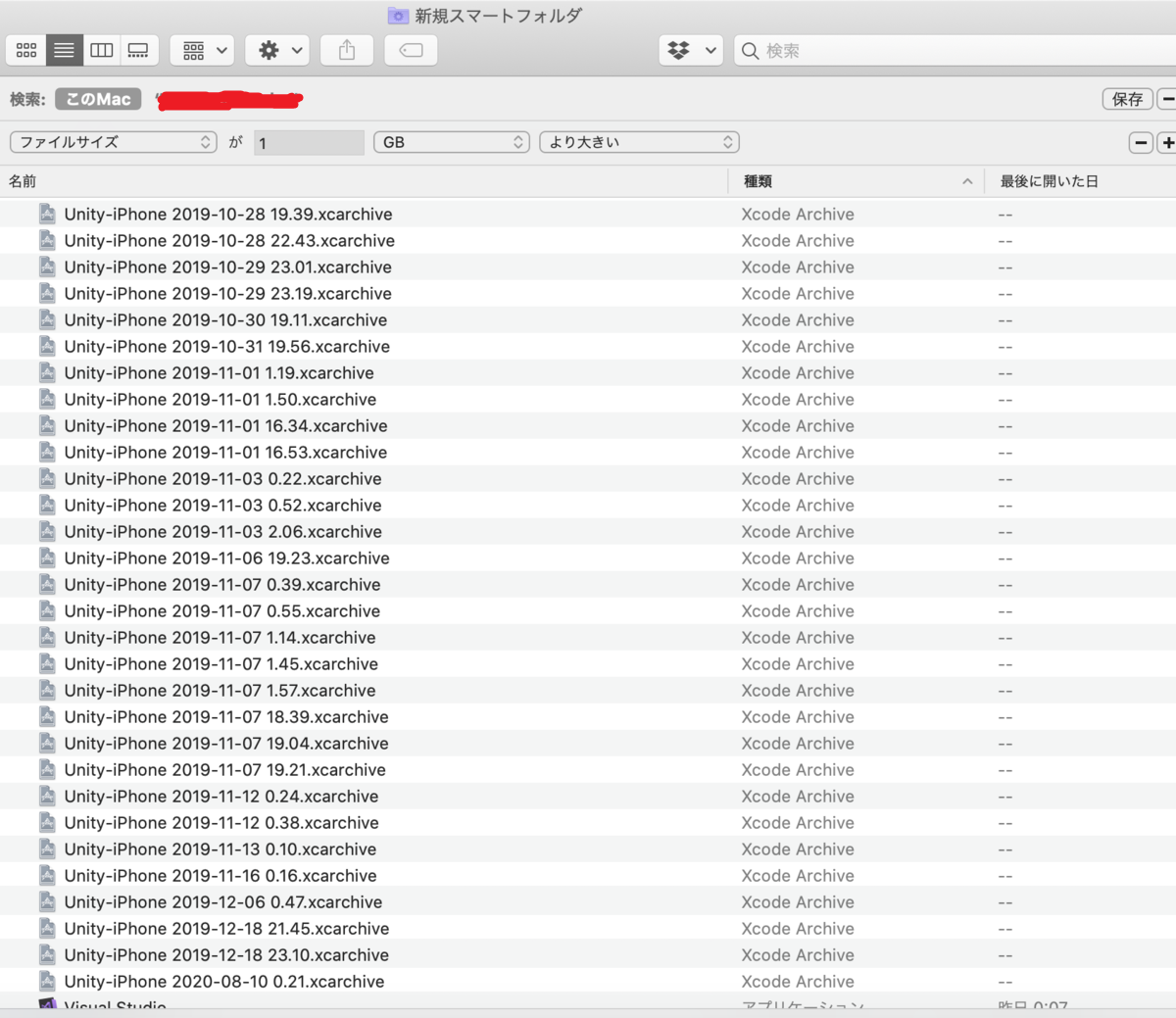The image size is (1176, 1018).
Task: Click icon of Unity-iPhone 2019-11-07 1.57.xcarchive
Action: (47, 690)
